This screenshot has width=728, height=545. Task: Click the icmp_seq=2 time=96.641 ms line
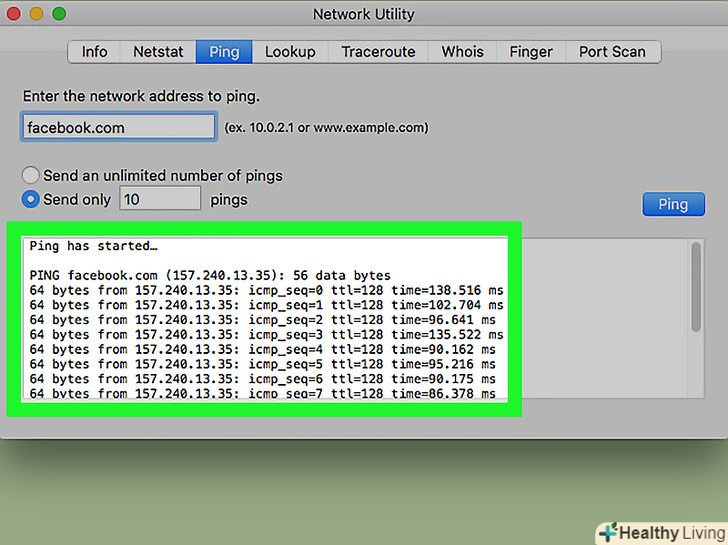pyautogui.click(x=263, y=320)
